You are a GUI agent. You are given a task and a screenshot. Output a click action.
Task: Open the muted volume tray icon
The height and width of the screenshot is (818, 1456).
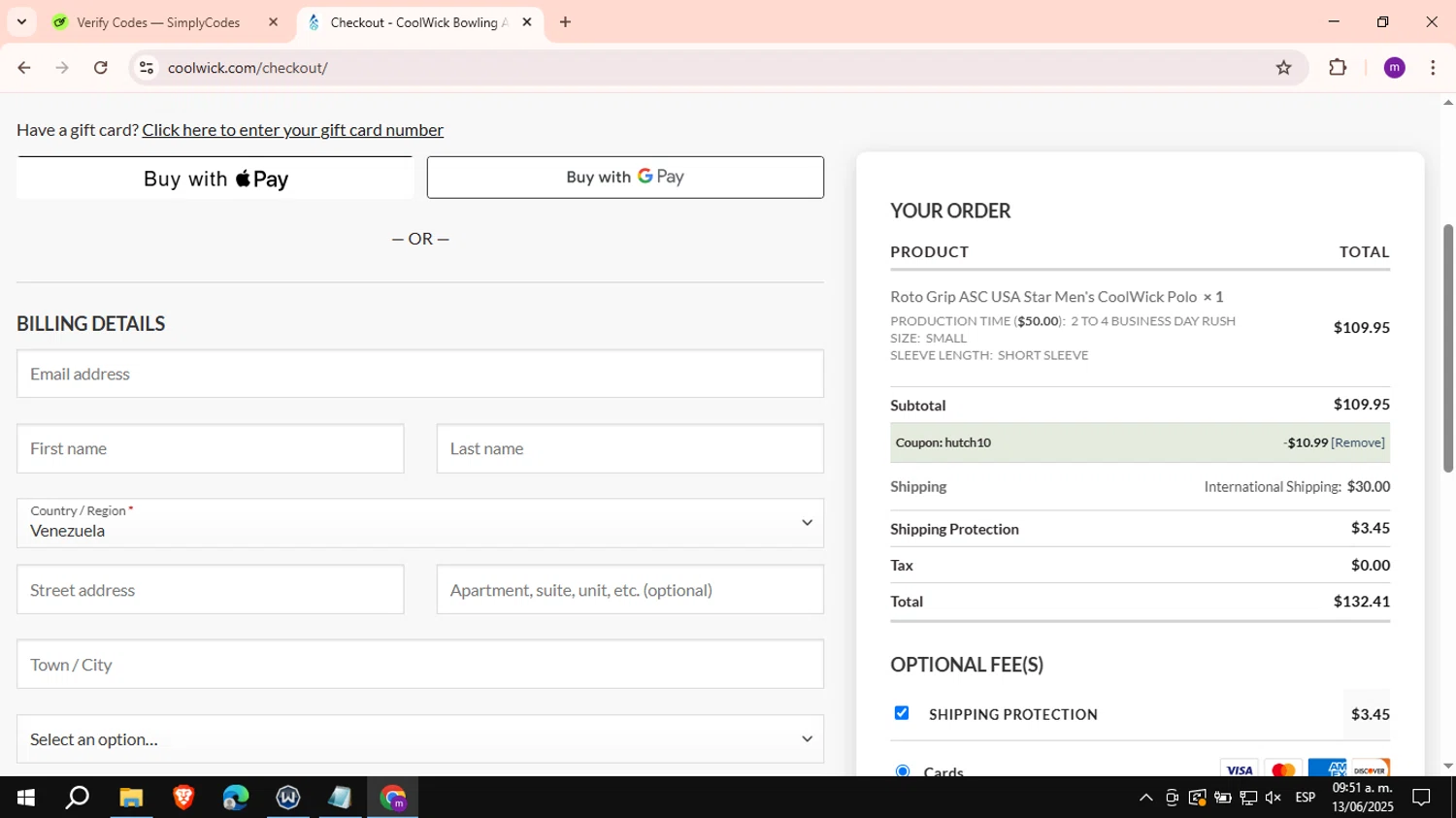(1274, 798)
